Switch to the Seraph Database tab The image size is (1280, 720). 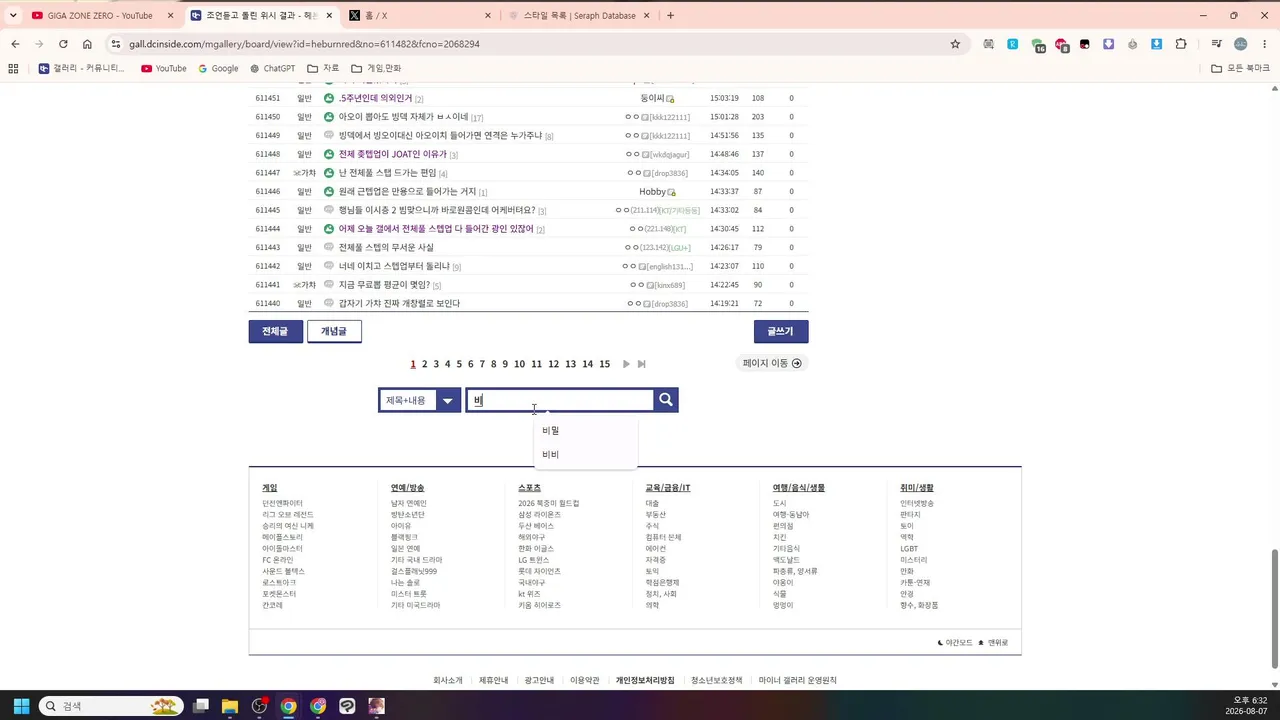(x=580, y=15)
